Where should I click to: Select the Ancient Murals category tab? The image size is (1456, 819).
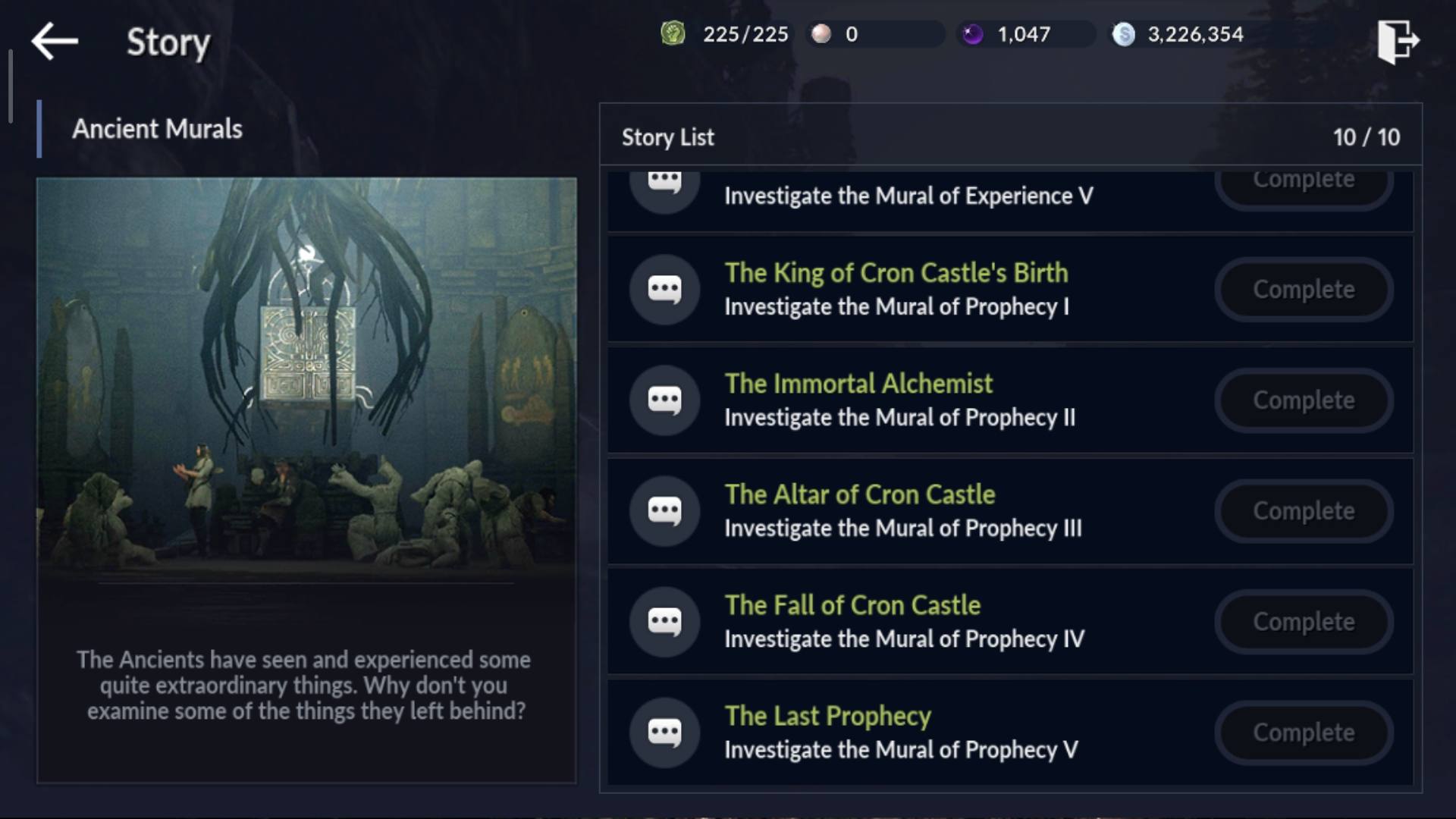coord(158,129)
